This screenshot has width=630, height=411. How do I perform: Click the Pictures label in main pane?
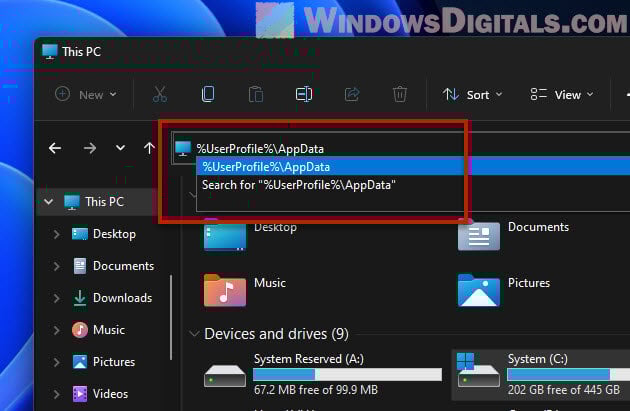[529, 283]
